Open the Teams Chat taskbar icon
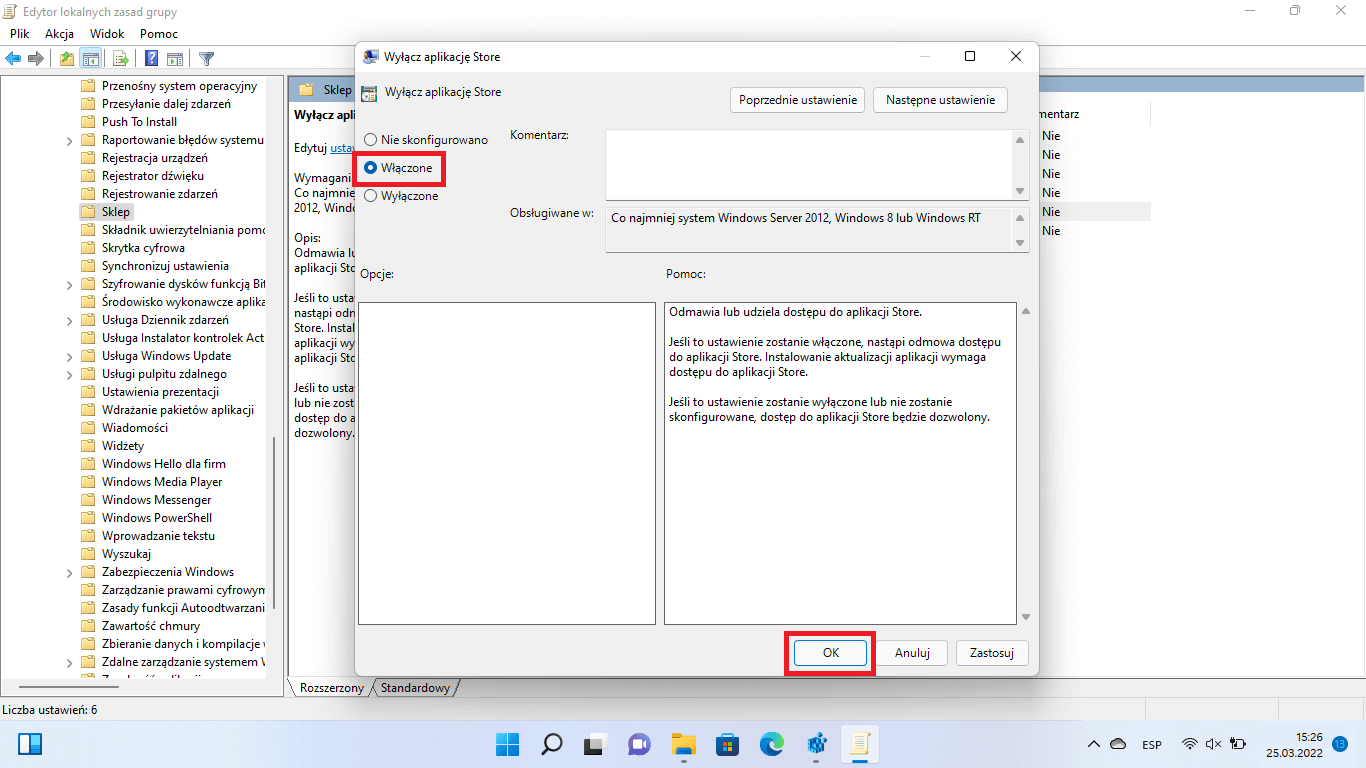Screen dimensions: 1366x768 pyautogui.click(x=639, y=744)
